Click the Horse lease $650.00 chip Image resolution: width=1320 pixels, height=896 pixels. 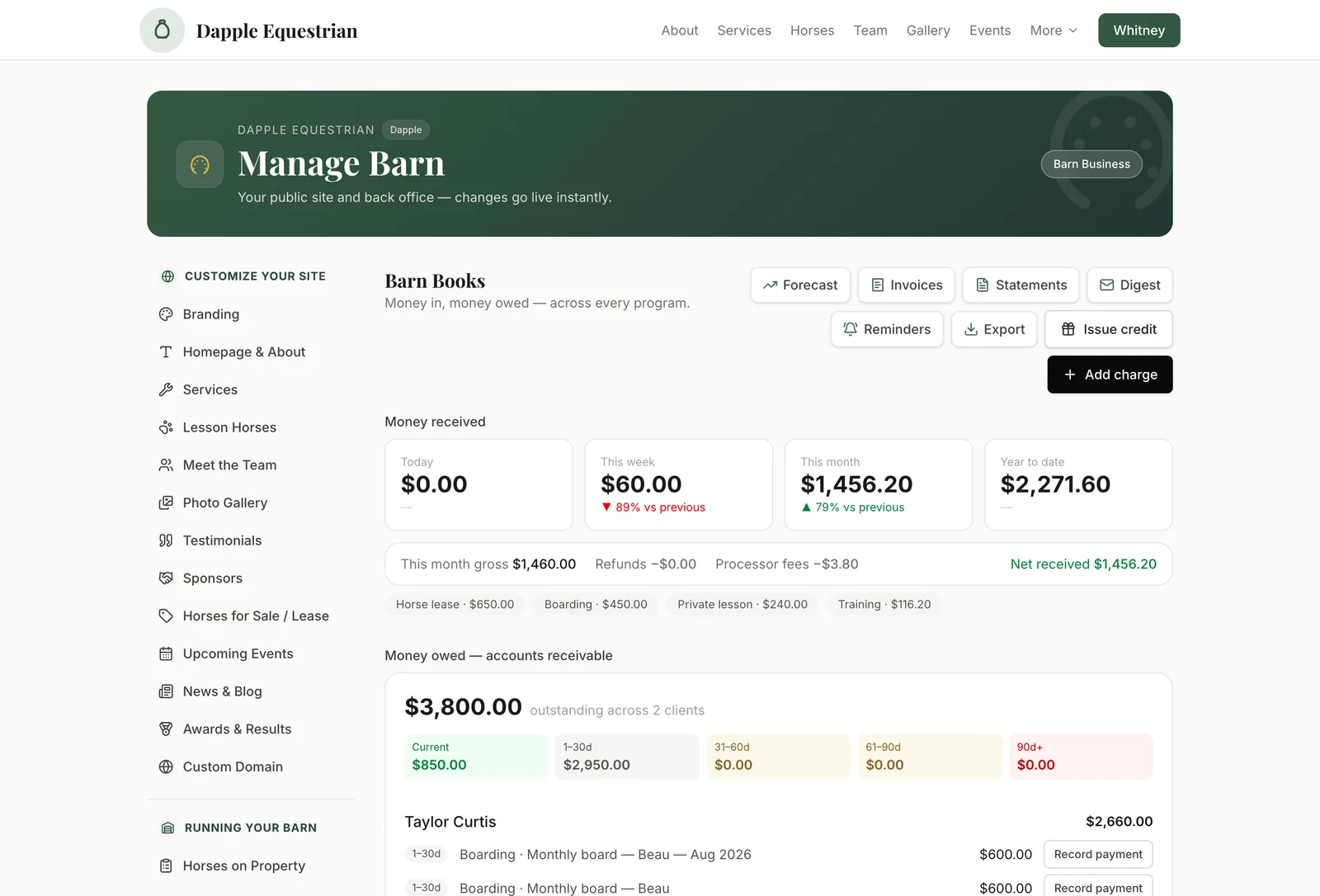point(455,605)
